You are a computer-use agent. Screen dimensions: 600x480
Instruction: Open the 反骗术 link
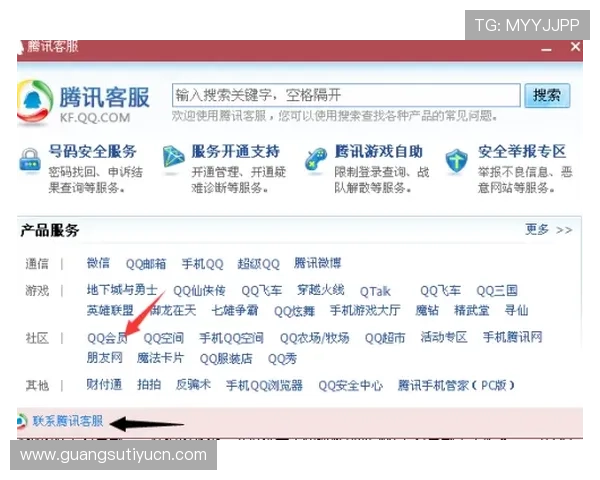pos(193,385)
